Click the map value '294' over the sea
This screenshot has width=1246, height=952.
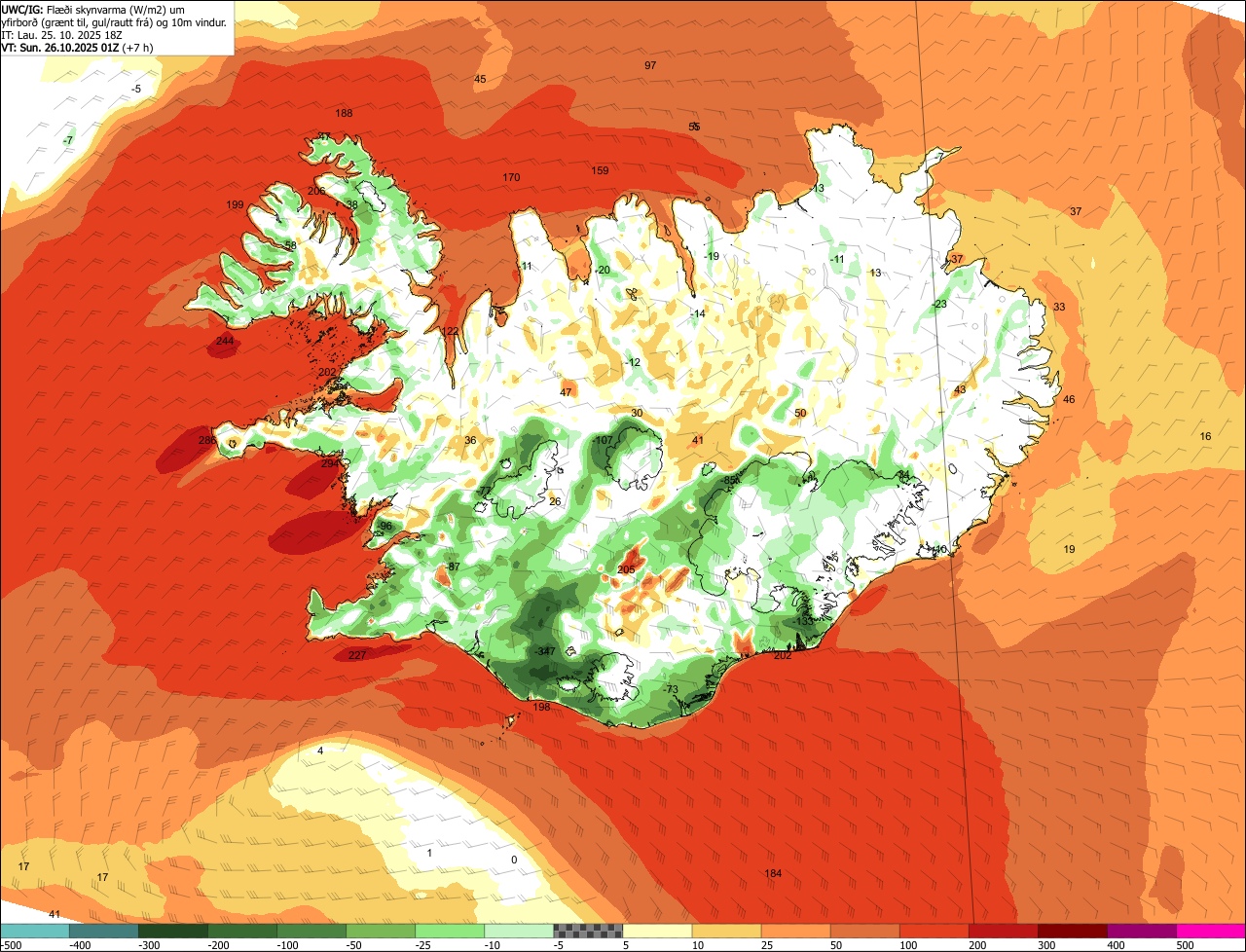[330, 463]
